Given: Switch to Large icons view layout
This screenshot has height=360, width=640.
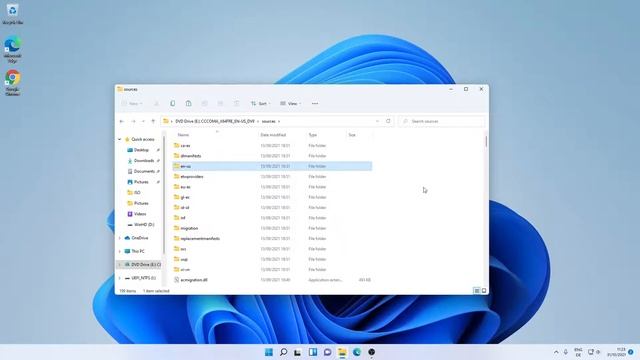Looking at the screenshot, I should [x=484, y=291].
